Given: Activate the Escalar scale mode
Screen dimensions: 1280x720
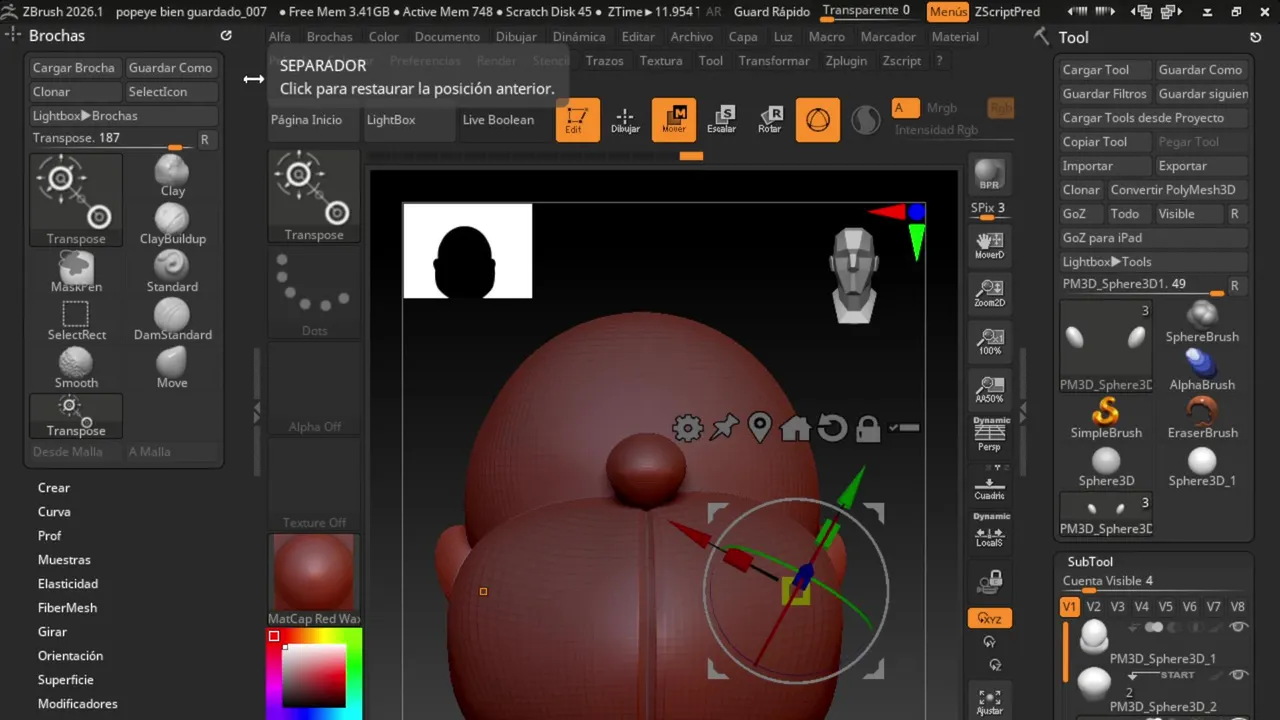Looking at the screenshot, I should 722,120.
